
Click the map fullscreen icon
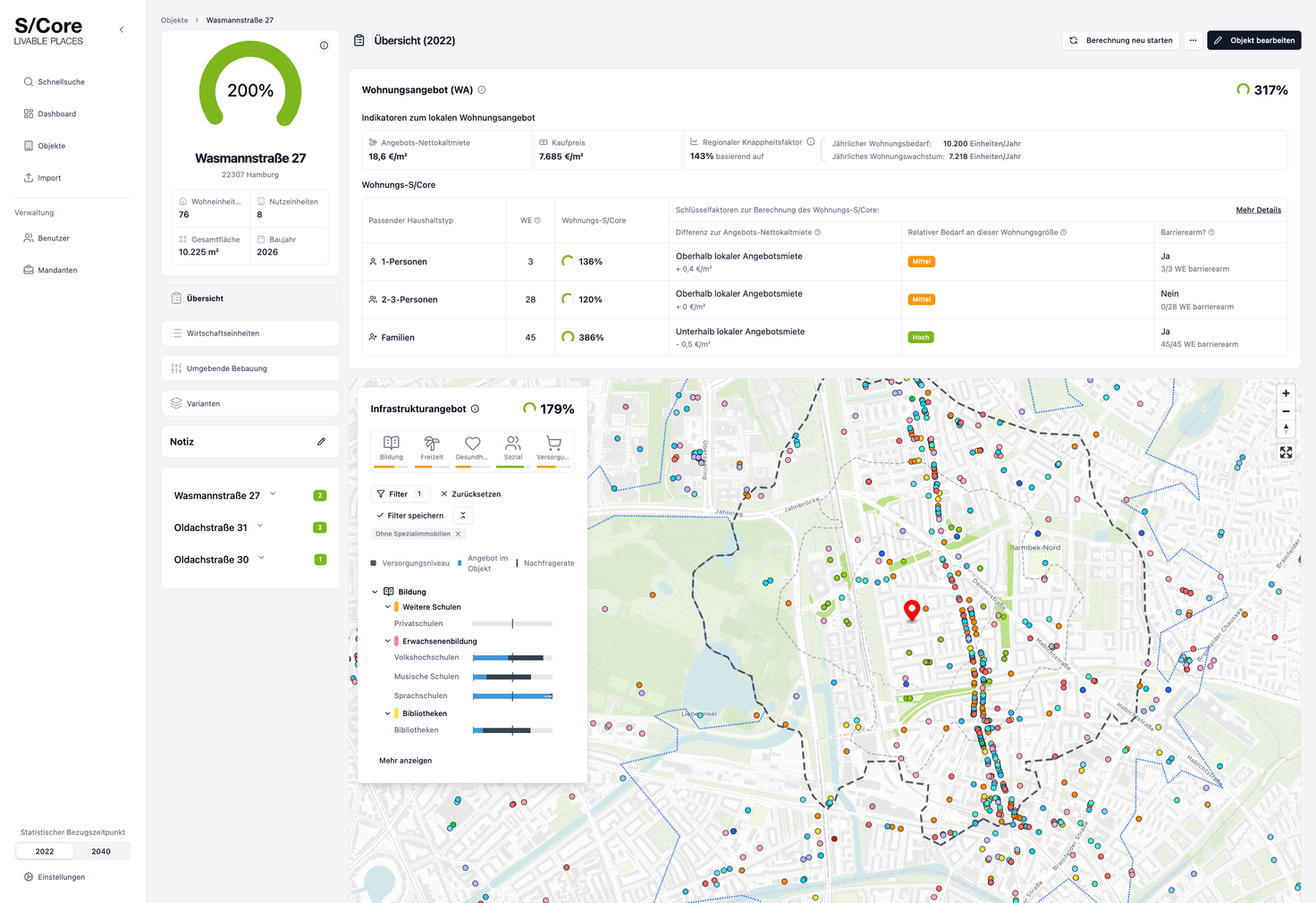tap(1286, 452)
